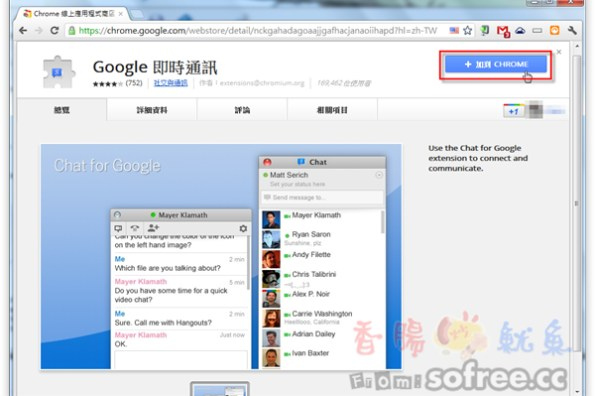Viewport: 595px width, 396px height.
Task: Click the +1 Google plus button
Action: coord(514,111)
